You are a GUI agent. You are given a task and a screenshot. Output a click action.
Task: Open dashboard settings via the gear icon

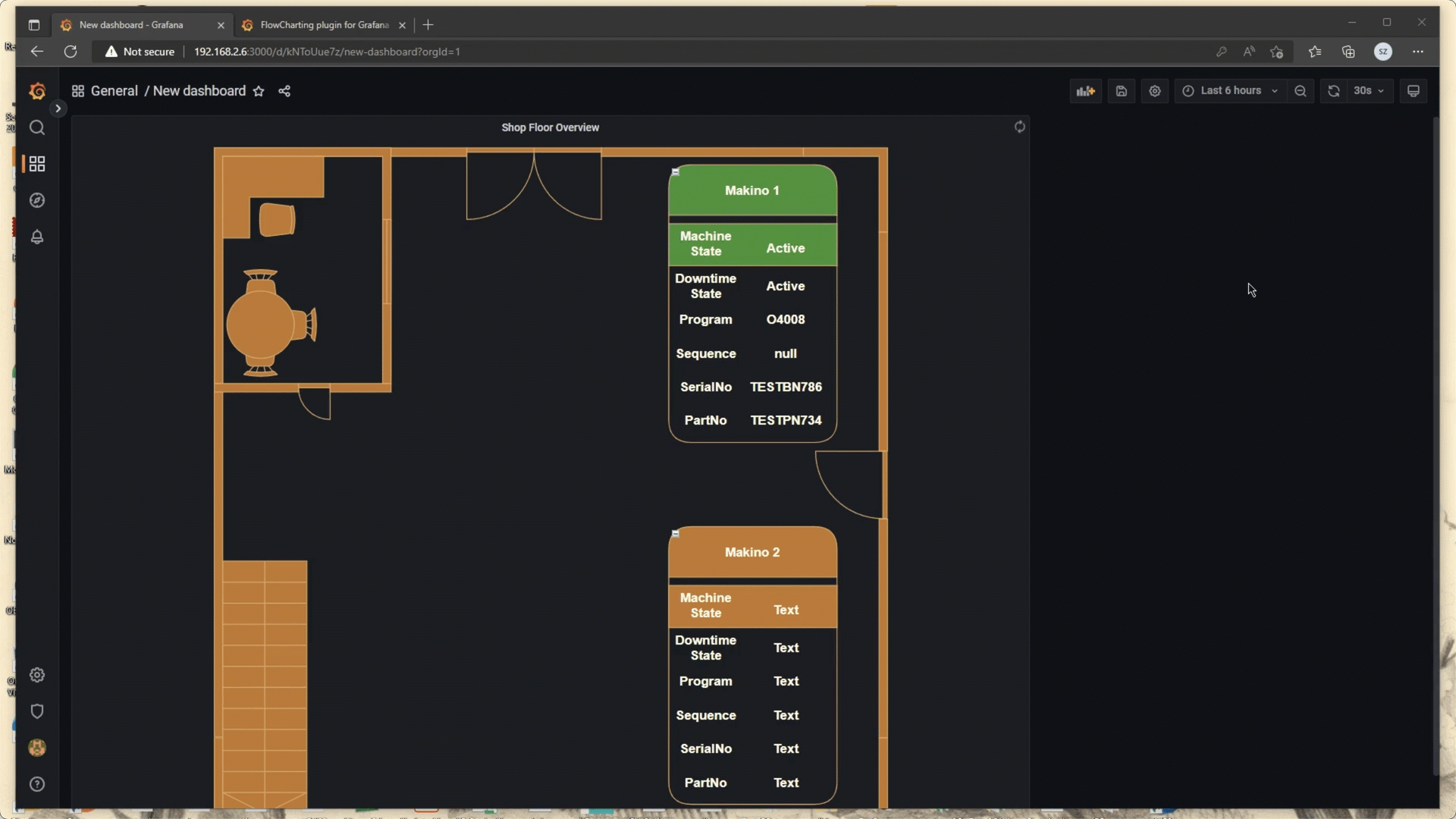pyautogui.click(x=1154, y=90)
